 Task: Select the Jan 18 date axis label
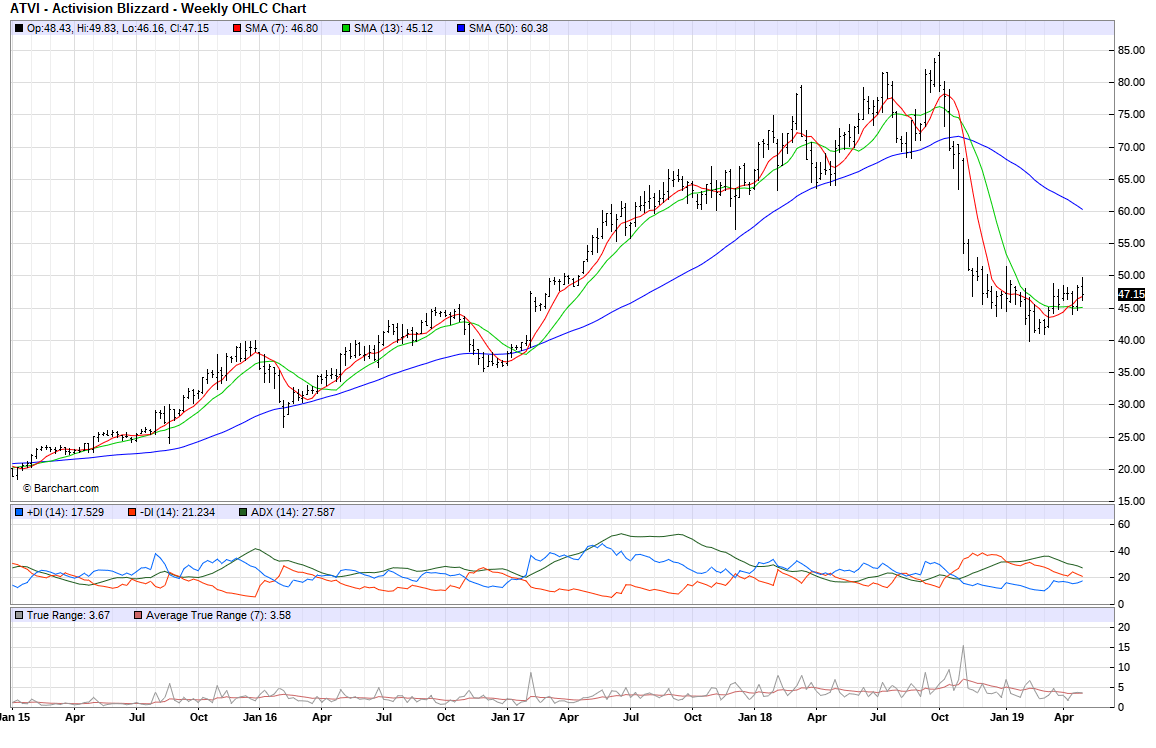755,717
